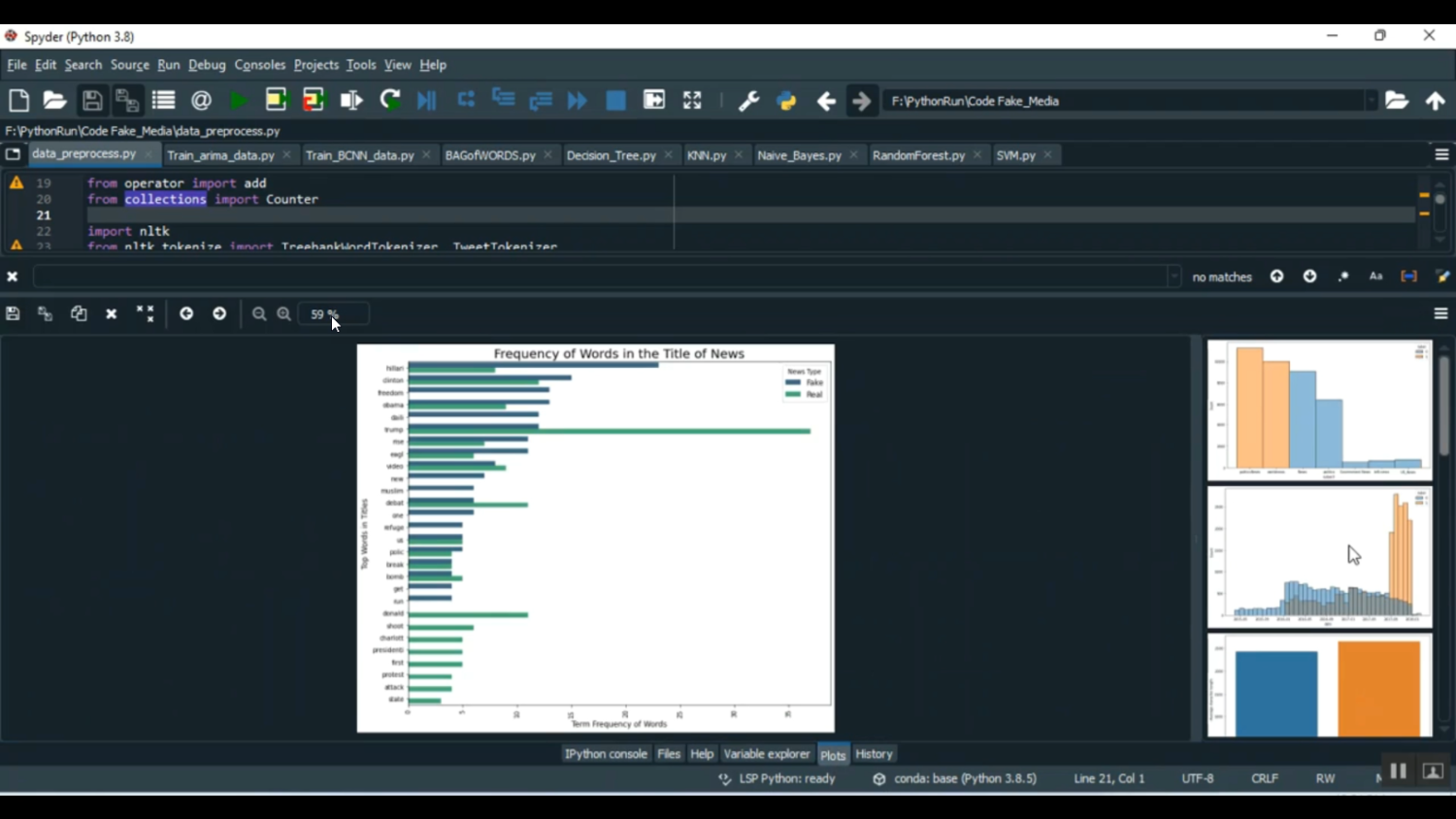Open editor options hamburger menu
The height and width of the screenshot is (819, 1456).
tap(1441, 155)
